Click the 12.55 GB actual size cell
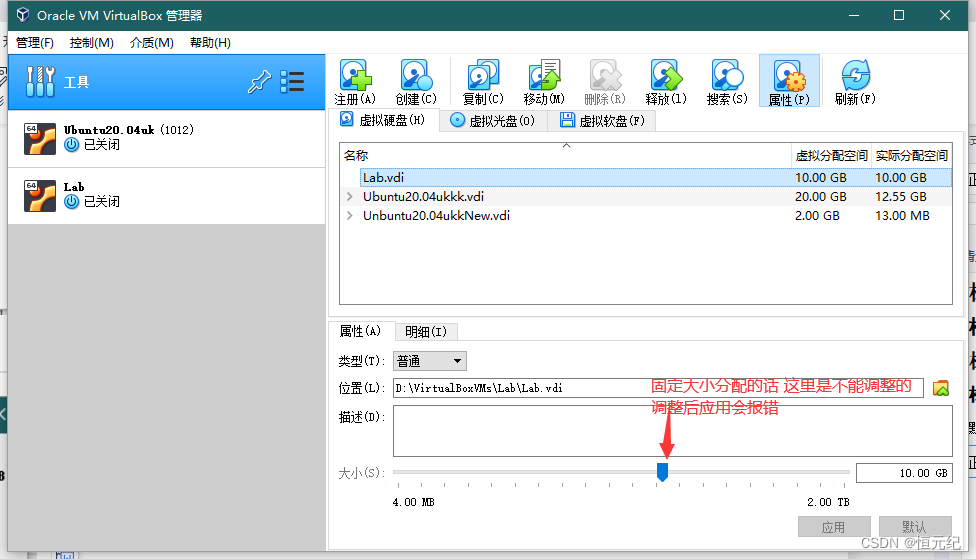This screenshot has height=559, width=976. (x=901, y=197)
